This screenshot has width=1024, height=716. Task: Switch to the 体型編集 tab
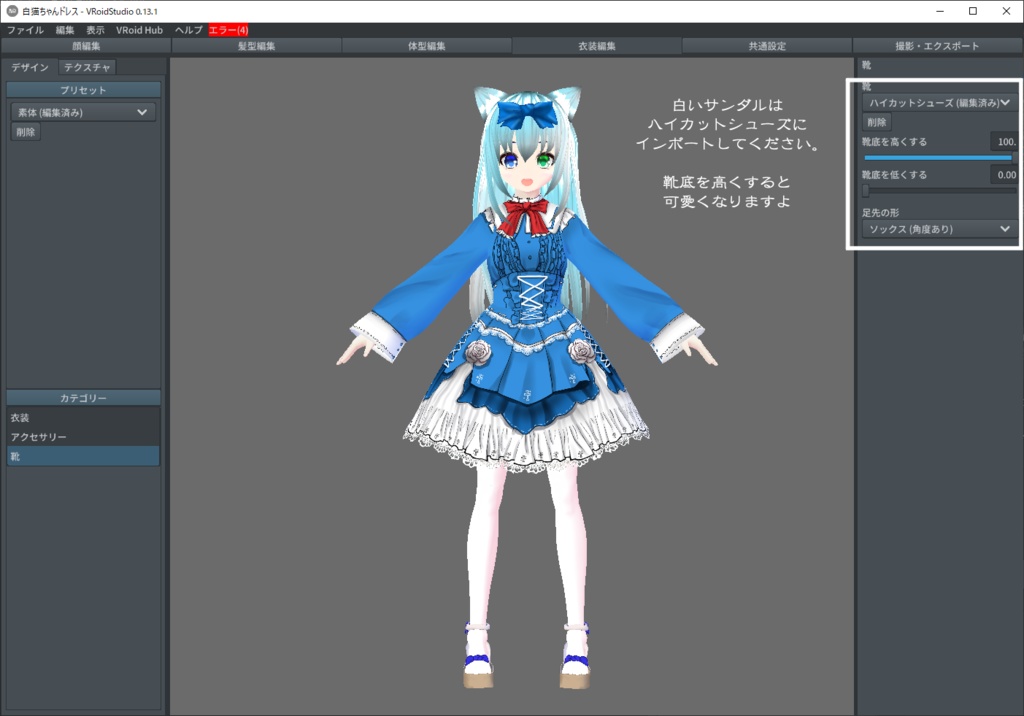425,46
